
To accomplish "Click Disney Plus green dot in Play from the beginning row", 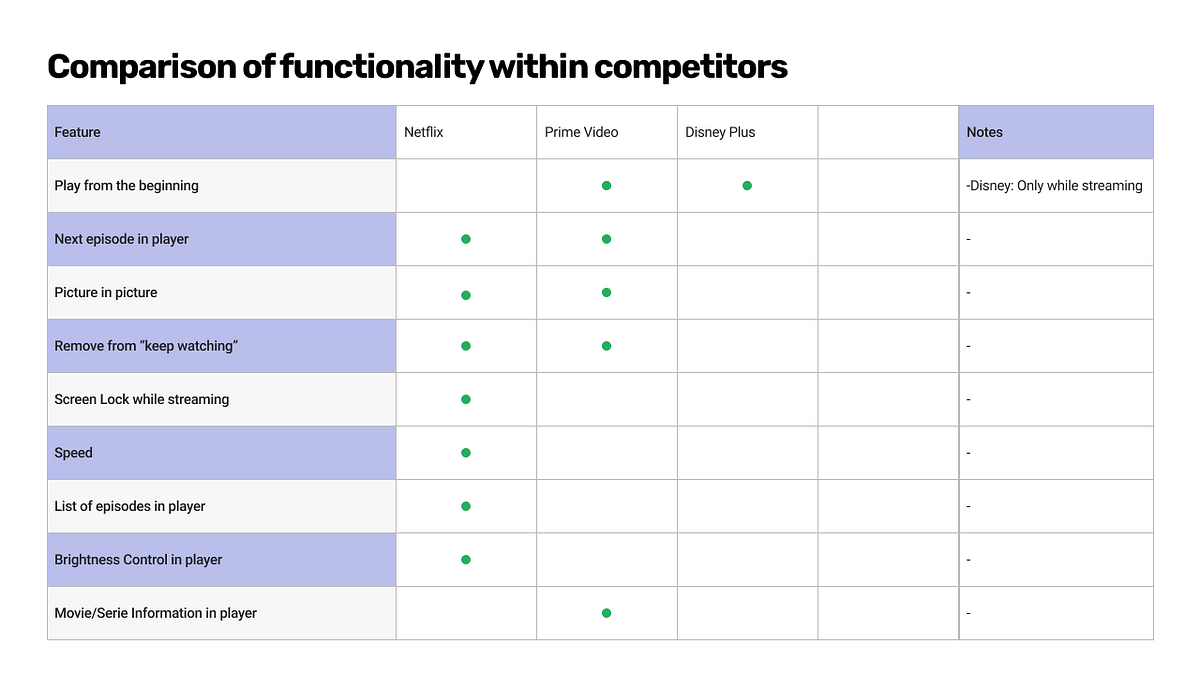I will point(747,186).
